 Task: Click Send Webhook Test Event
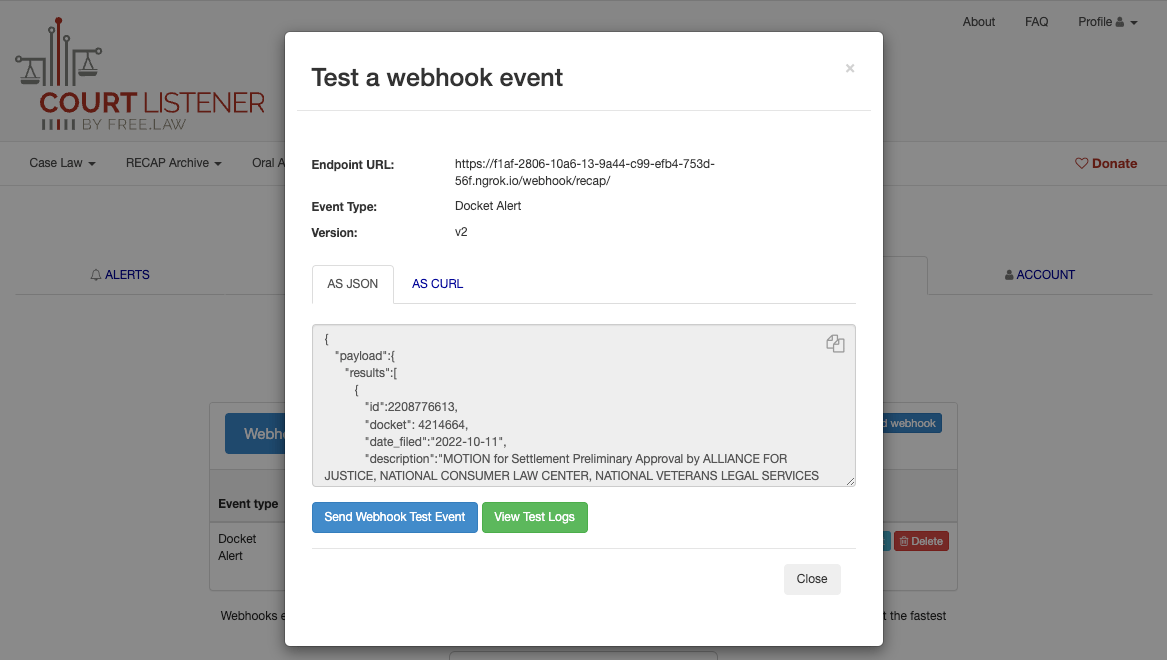394,517
